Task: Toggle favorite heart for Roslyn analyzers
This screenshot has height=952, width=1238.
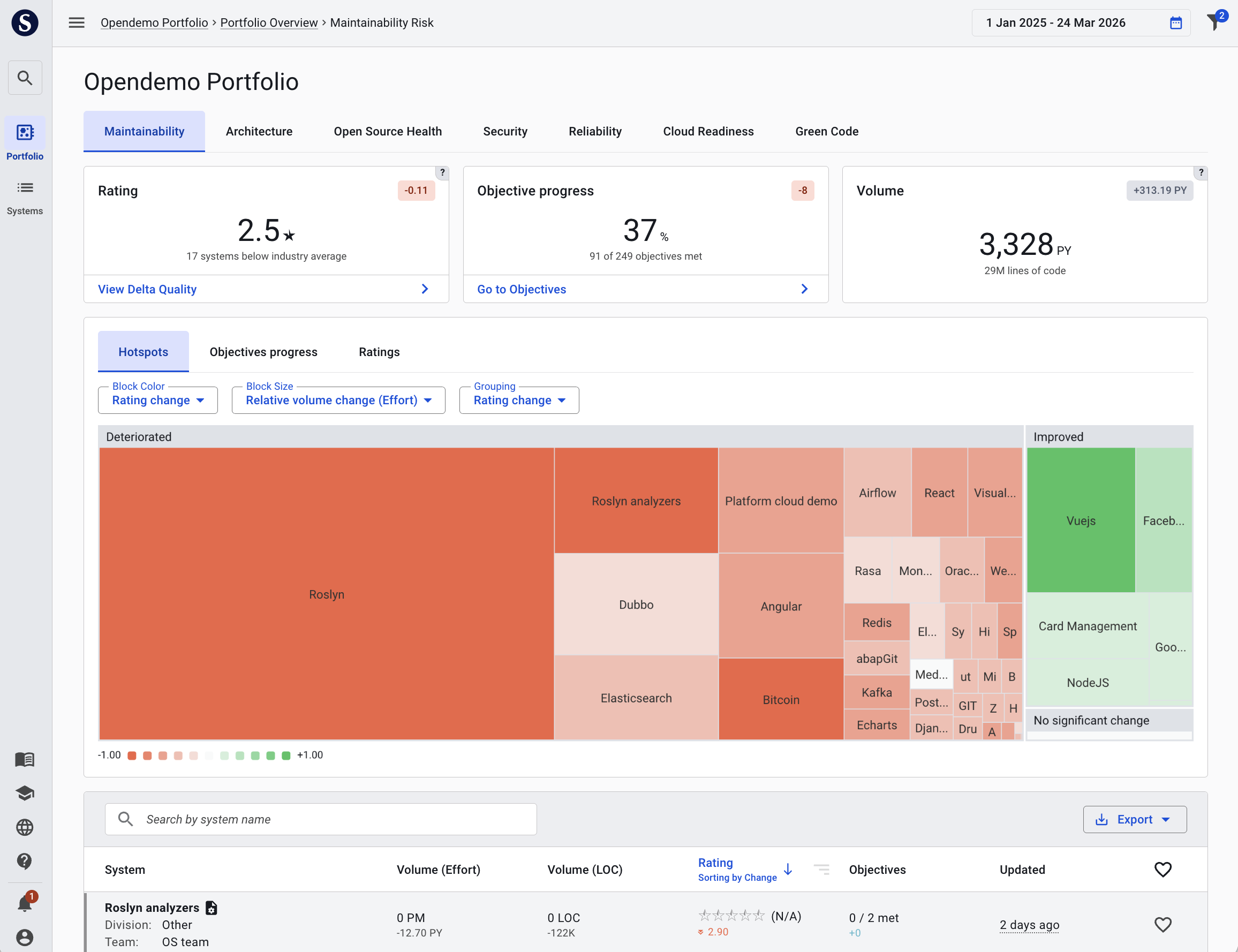Action: coord(1162,924)
